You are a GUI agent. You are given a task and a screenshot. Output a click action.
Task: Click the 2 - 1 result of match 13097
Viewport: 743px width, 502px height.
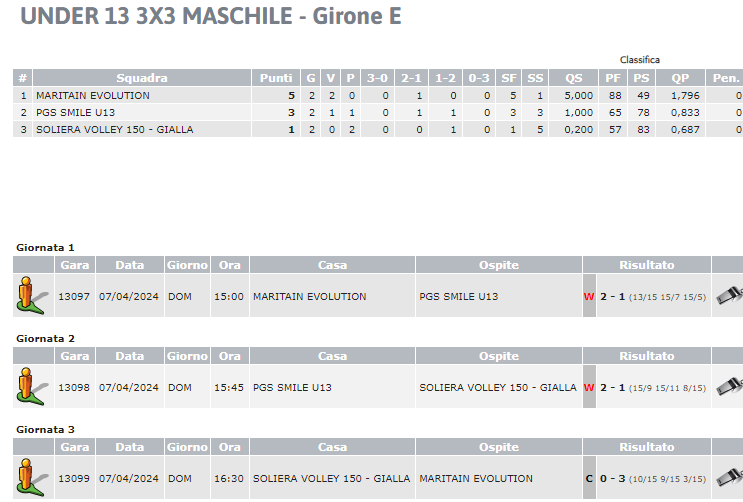click(612, 296)
